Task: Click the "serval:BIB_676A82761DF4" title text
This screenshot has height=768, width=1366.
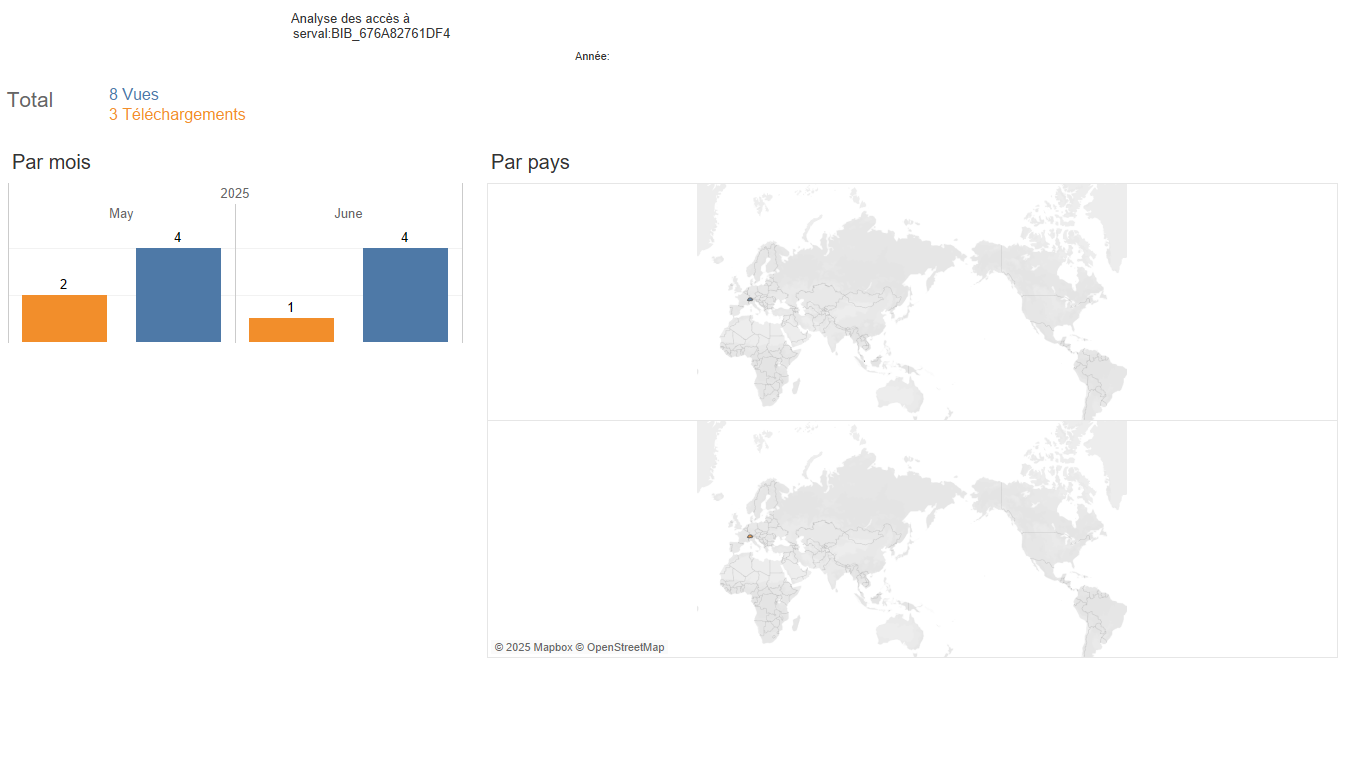Action: (x=371, y=34)
